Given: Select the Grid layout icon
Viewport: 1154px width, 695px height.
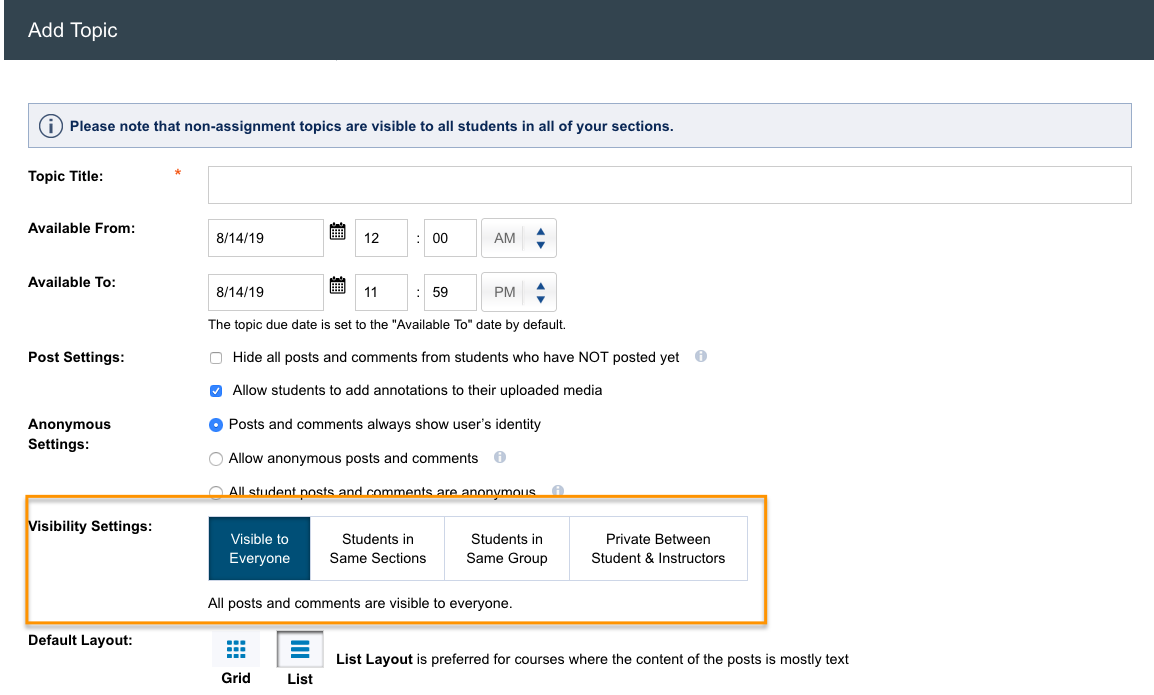Looking at the screenshot, I should [236, 650].
